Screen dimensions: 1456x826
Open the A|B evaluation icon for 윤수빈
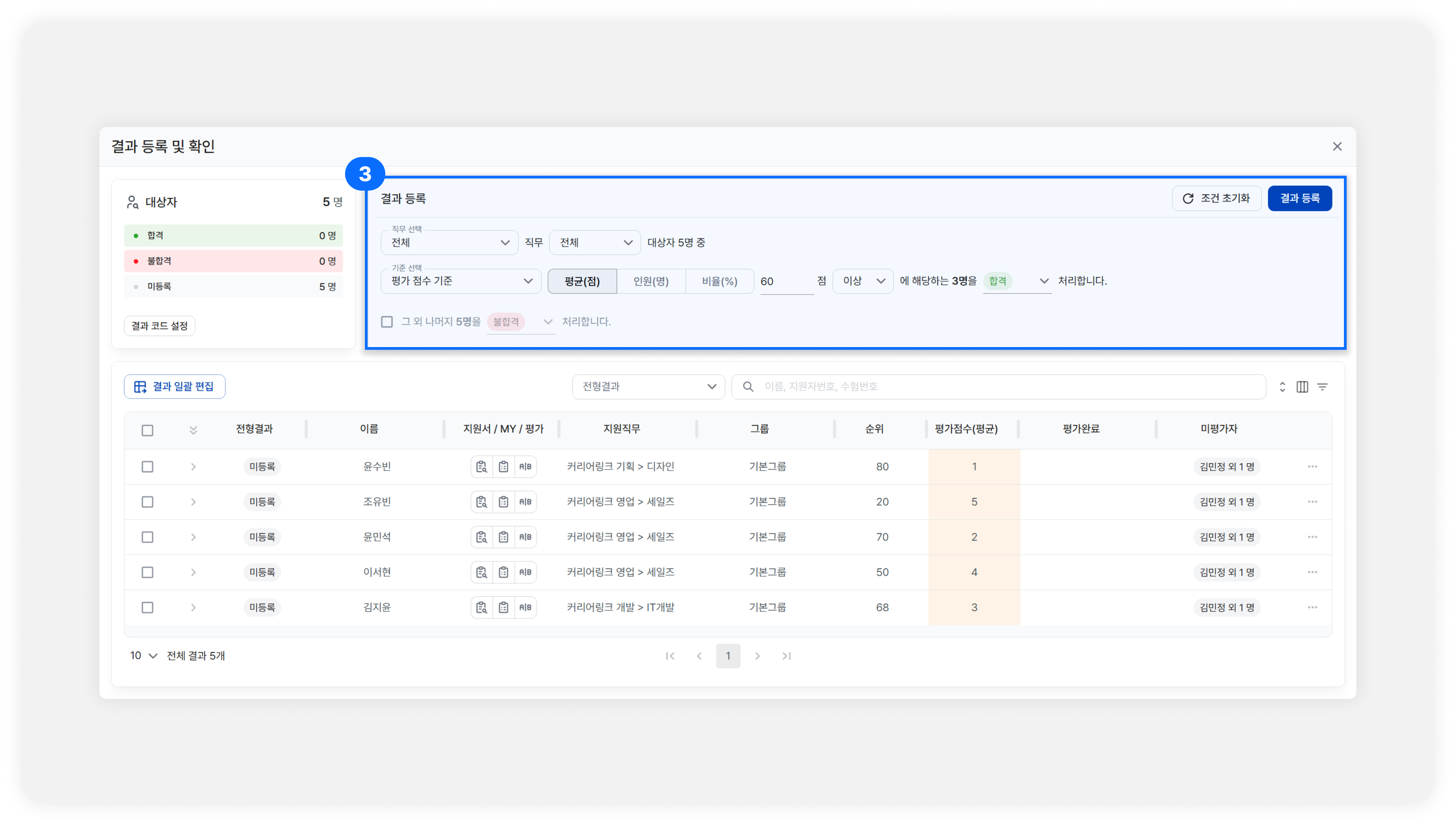click(525, 466)
